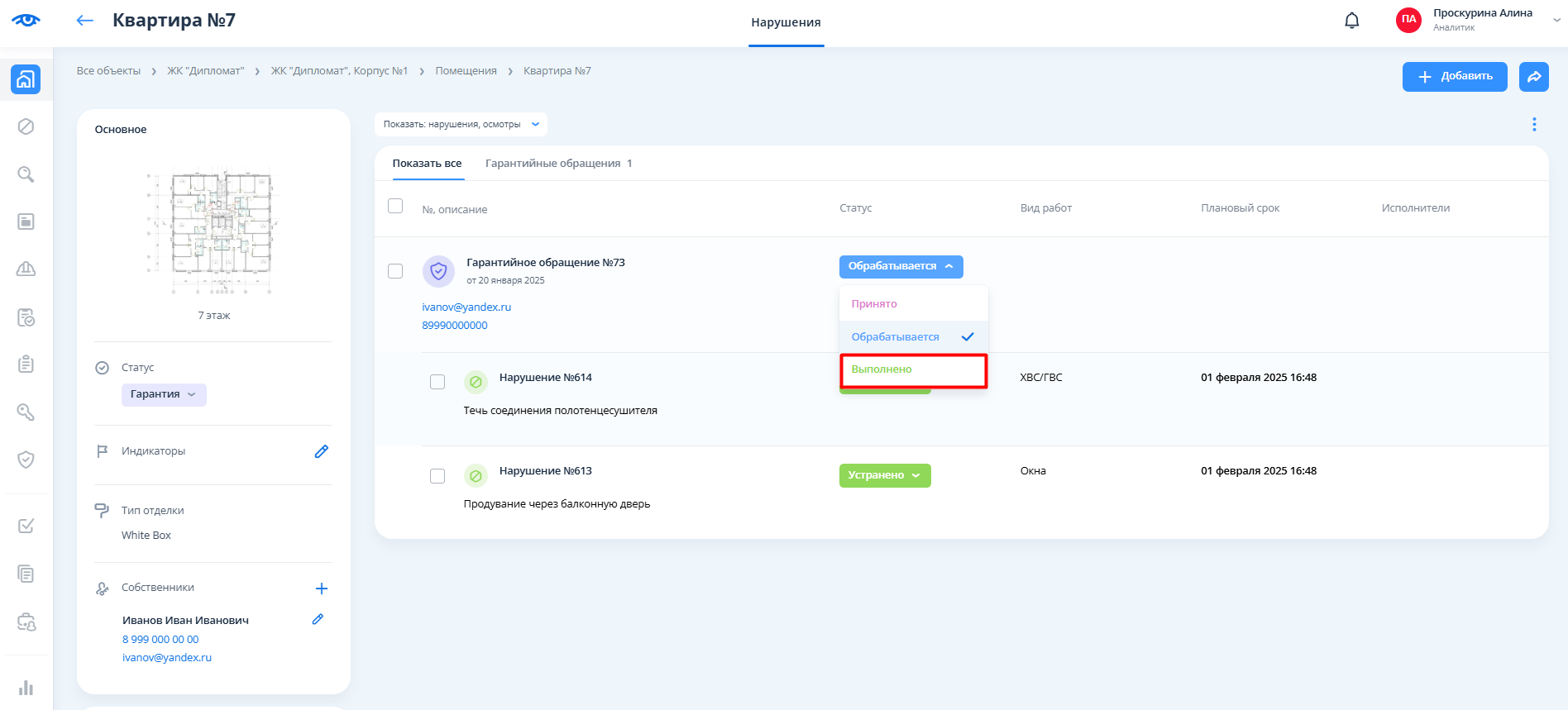
Task: Check the box for Нарушение №613
Action: [x=437, y=476]
